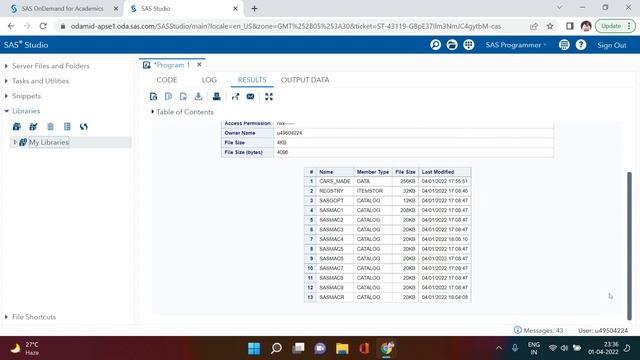Click the browser address bar URL
Viewport: 640px width, 360px height.
pos(286,26)
